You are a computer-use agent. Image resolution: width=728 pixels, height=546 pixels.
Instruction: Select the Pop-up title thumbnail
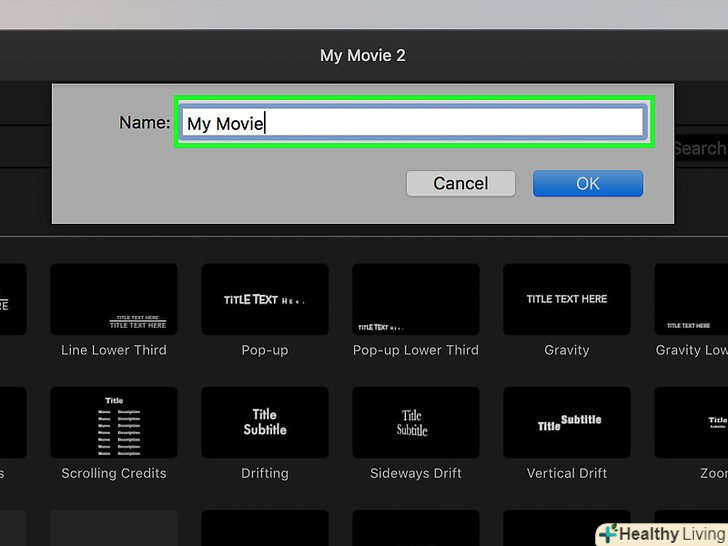[x=265, y=299]
